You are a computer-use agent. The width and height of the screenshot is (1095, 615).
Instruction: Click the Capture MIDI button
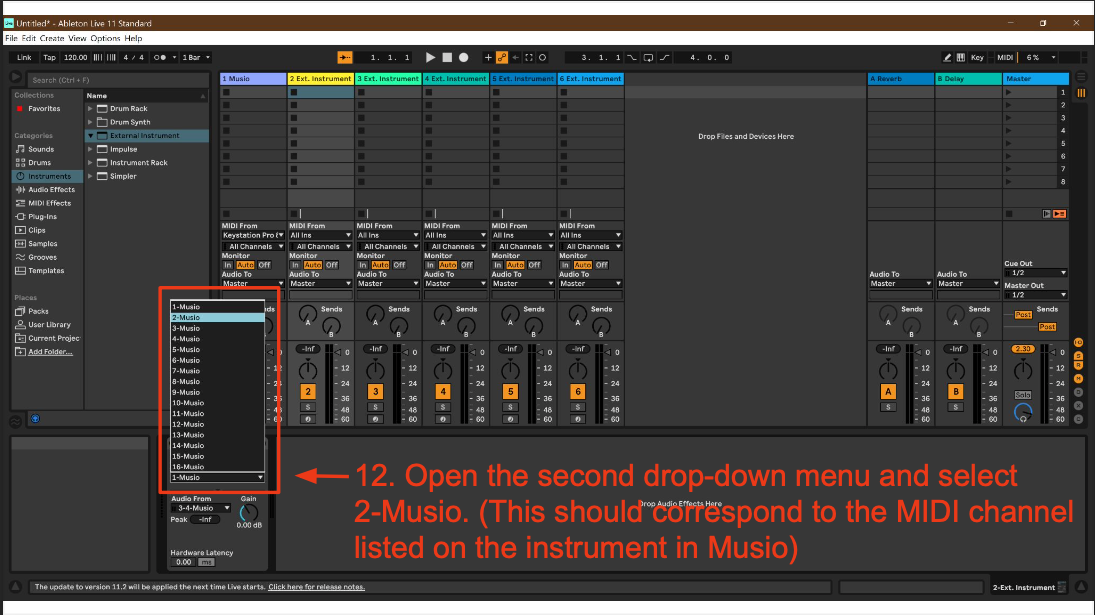529,57
